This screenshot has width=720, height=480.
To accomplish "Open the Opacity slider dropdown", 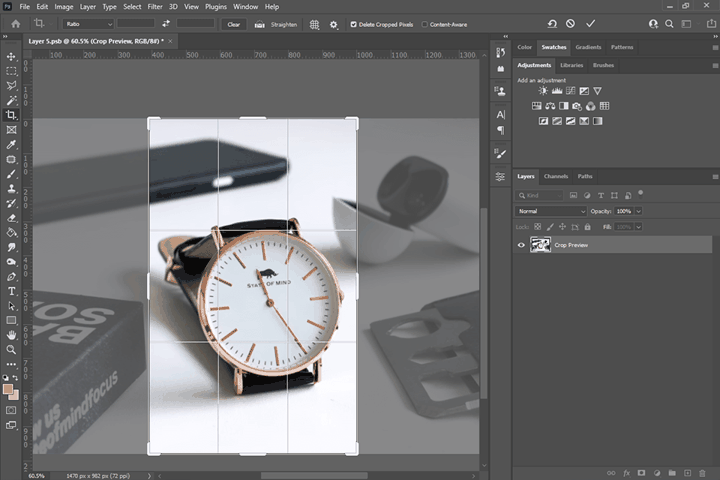I will tap(638, 211).
